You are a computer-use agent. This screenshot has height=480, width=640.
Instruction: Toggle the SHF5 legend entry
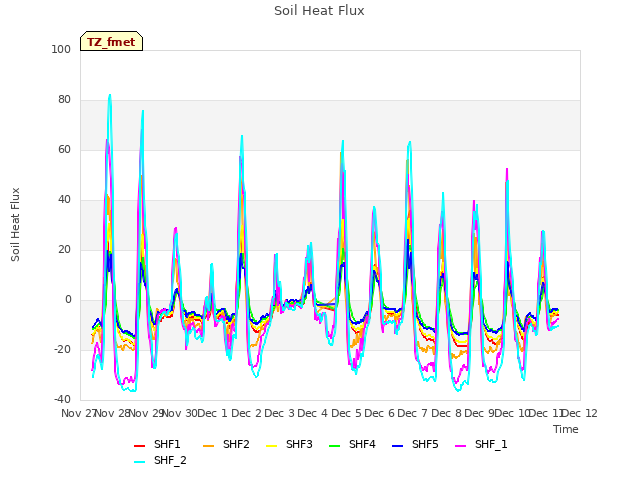(415, 444)
